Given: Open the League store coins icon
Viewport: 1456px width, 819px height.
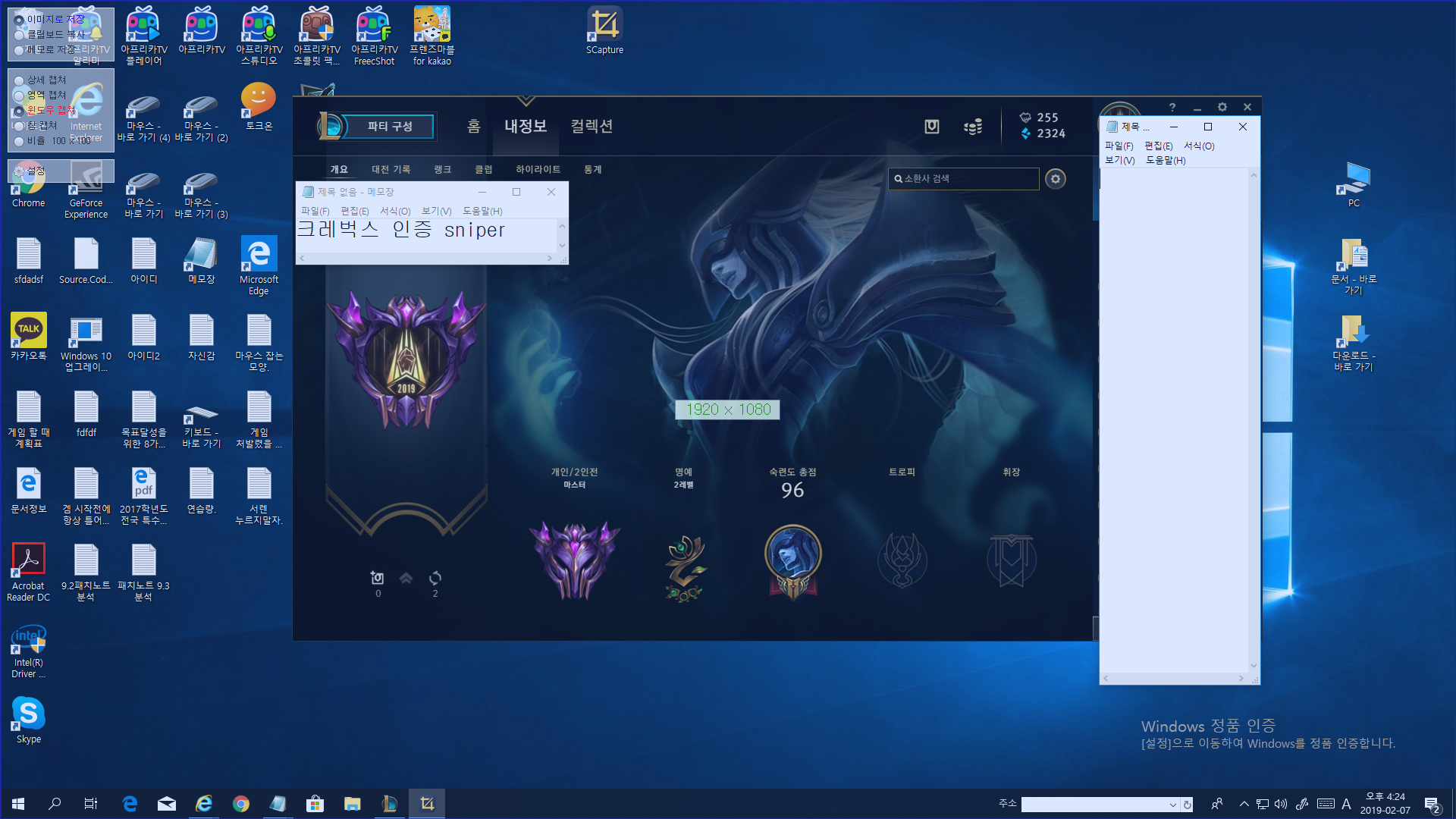Looking at the screenshot, I should point(973,127).
